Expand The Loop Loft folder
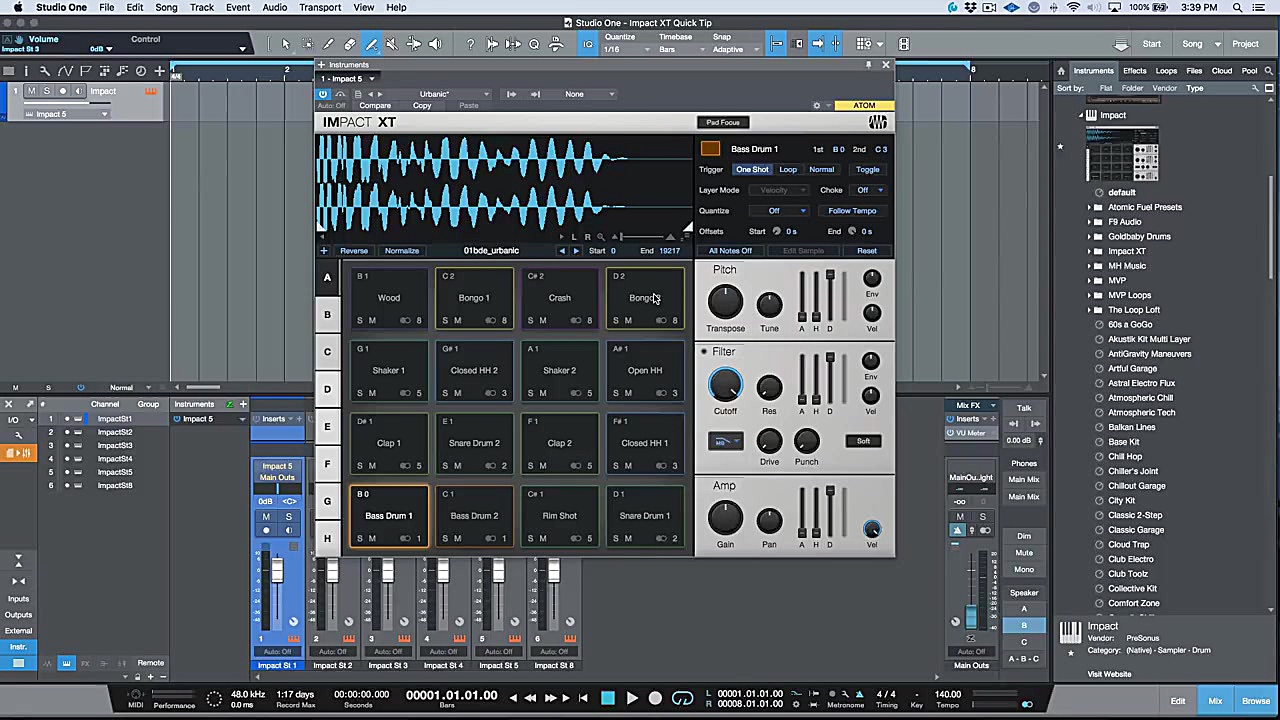Viewport: 1280px width, 720px height. pos(1090,310)
